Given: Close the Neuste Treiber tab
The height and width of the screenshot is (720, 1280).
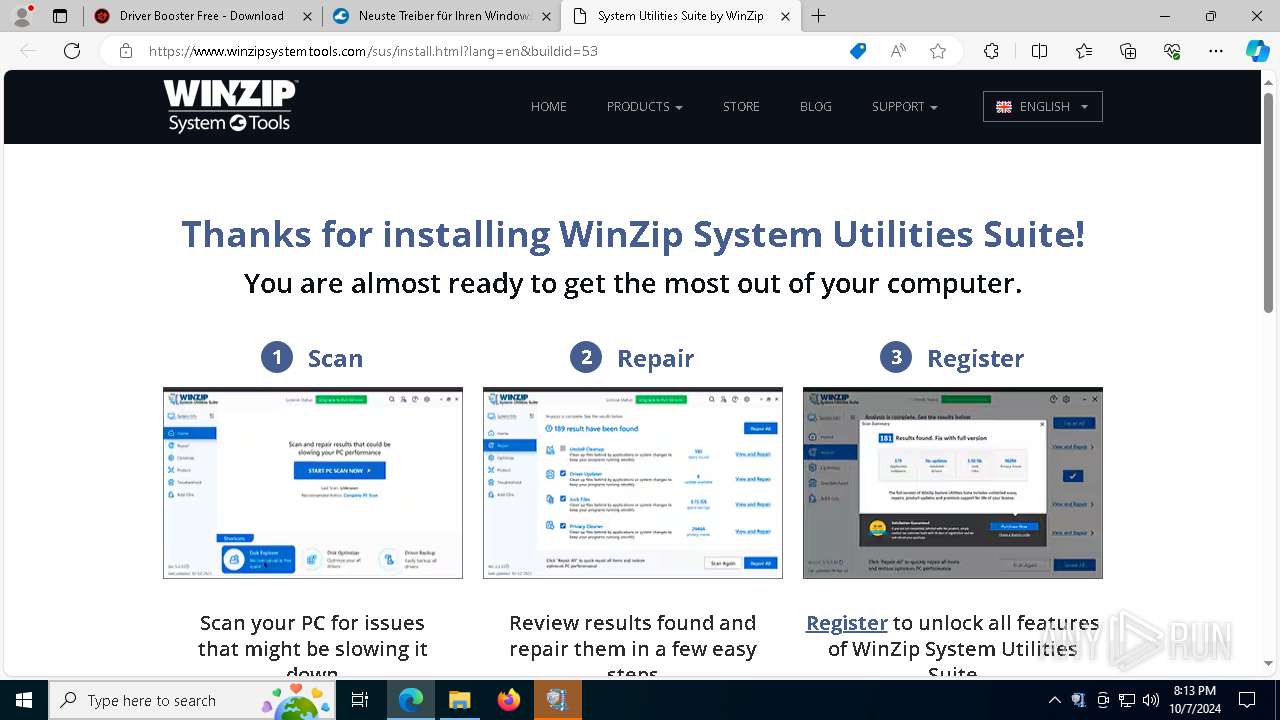Looking at the screenshot, I should (x=545, y=16).
